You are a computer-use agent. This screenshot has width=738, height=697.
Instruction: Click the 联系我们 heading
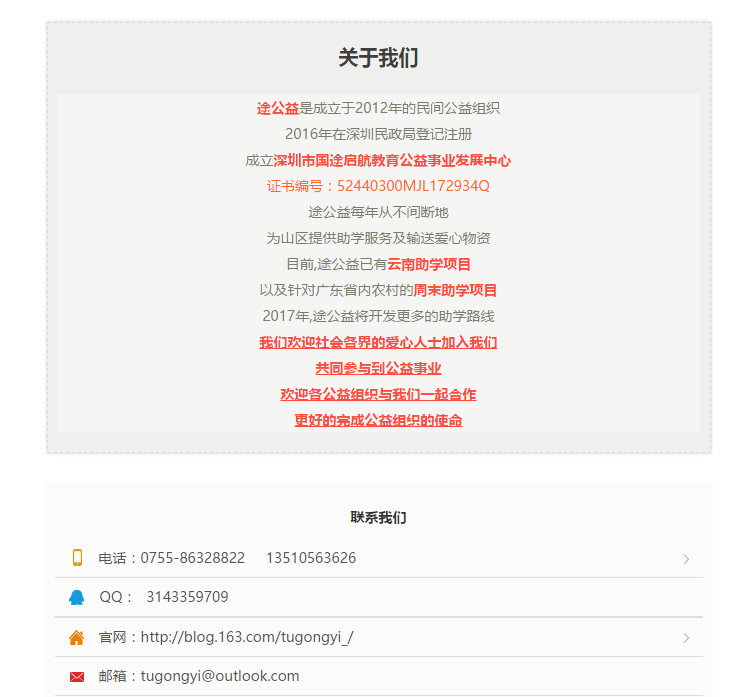pyautogui.click(x=378, y=517)
